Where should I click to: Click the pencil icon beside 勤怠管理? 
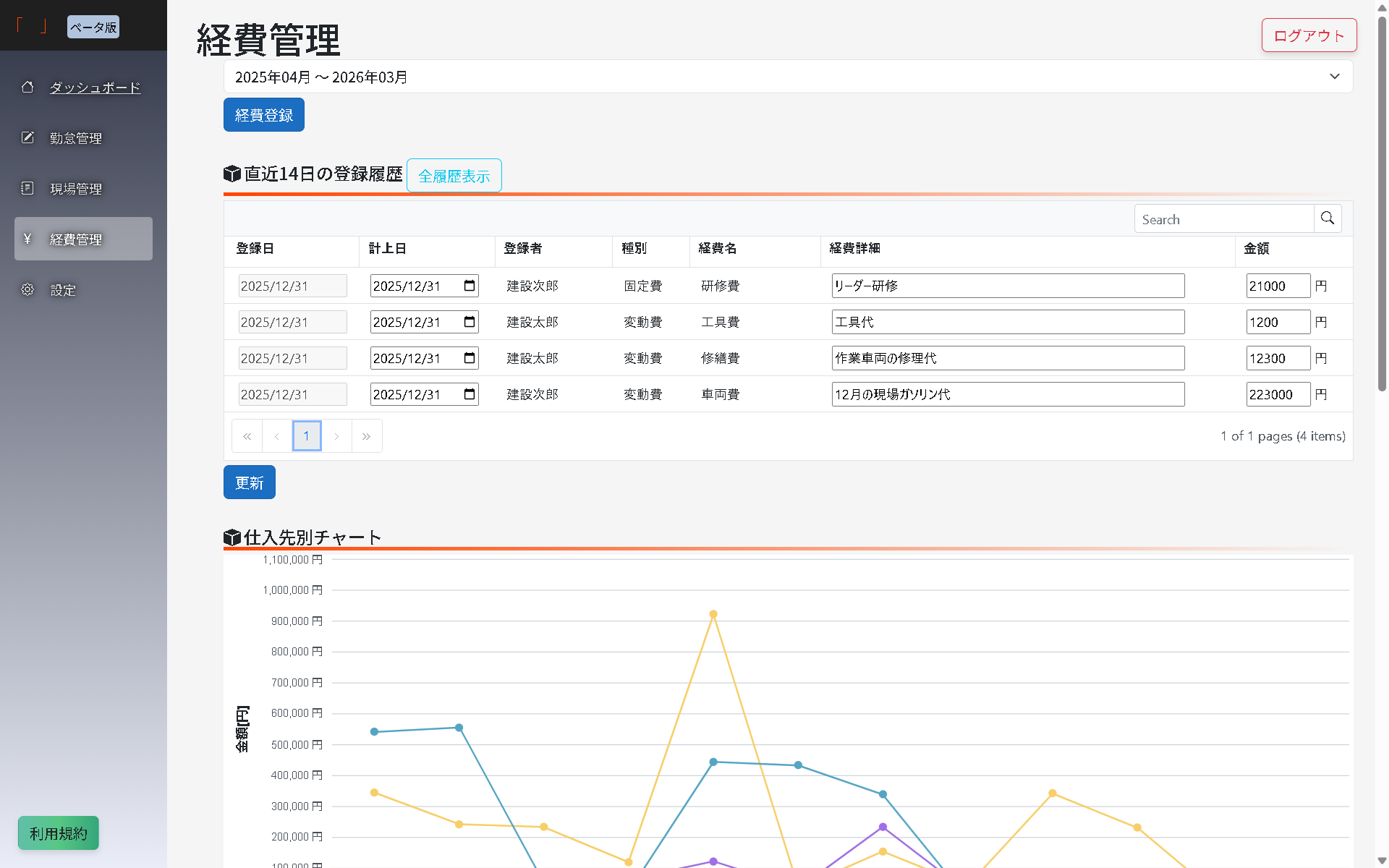click(x=27, y=137)
